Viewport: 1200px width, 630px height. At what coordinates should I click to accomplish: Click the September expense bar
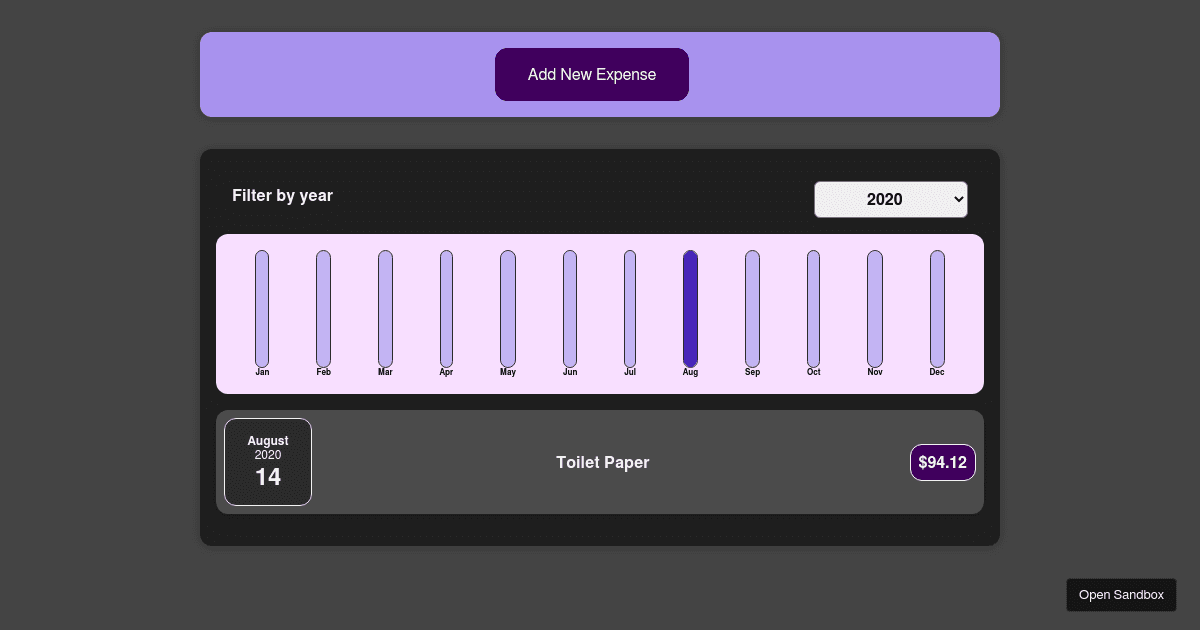pyautogui.click(x=752, y=308)
